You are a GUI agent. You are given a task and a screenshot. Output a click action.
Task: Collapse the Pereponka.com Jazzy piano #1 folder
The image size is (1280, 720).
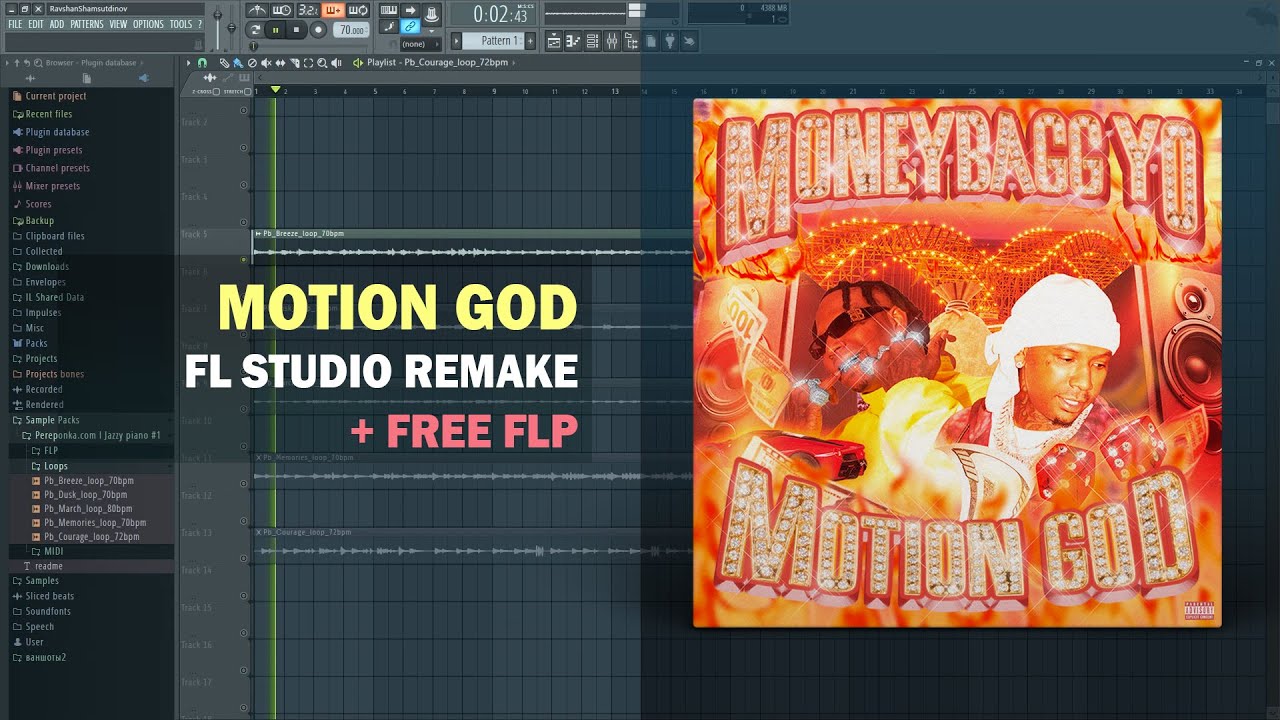pyautogui.click(x=91, y=435)
